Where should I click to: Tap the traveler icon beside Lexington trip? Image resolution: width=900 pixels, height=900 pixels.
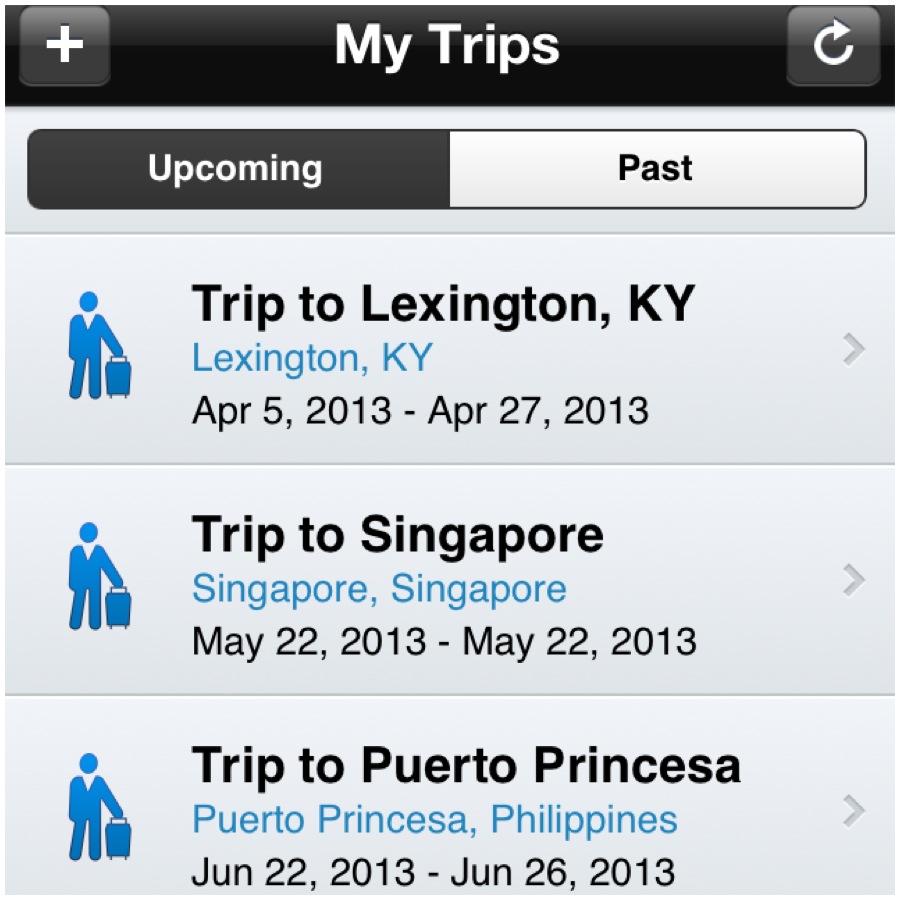[x=99, y=346]
